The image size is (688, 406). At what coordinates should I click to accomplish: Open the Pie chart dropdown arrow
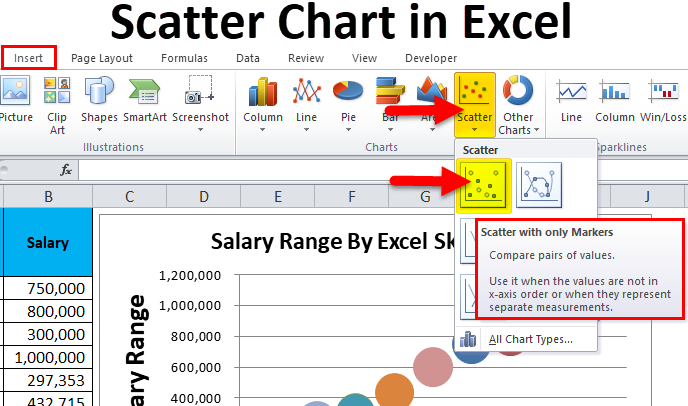(x=348, y=129)
